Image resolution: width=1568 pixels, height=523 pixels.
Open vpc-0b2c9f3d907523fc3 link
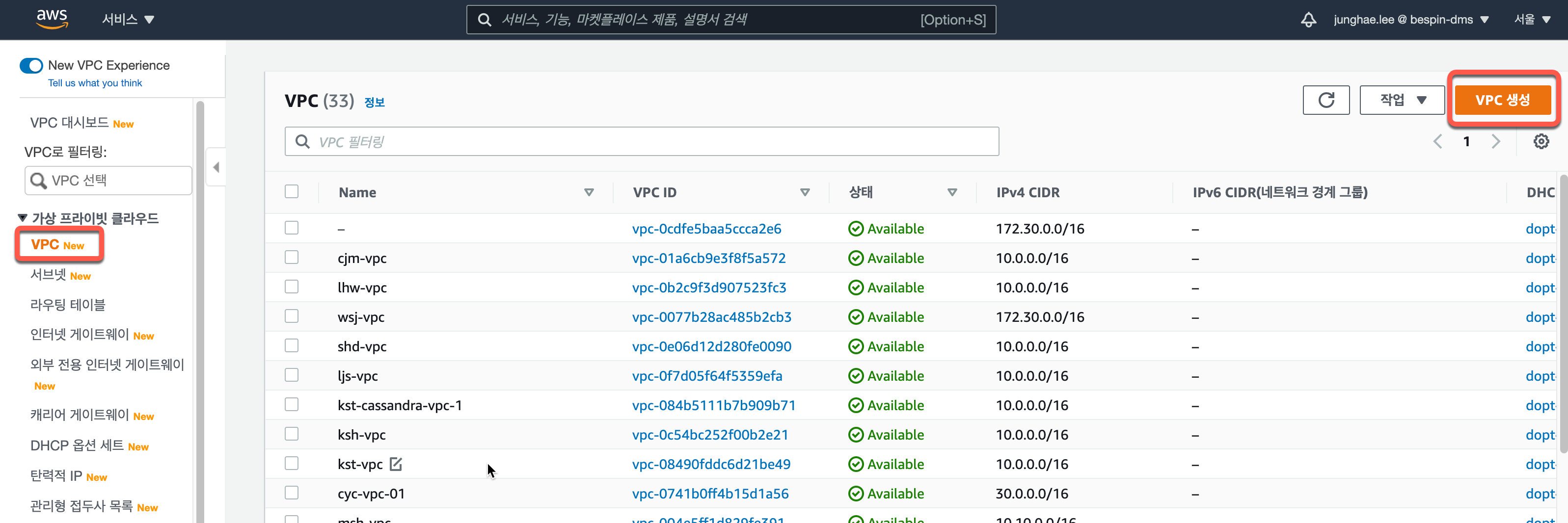click(709, 288)
